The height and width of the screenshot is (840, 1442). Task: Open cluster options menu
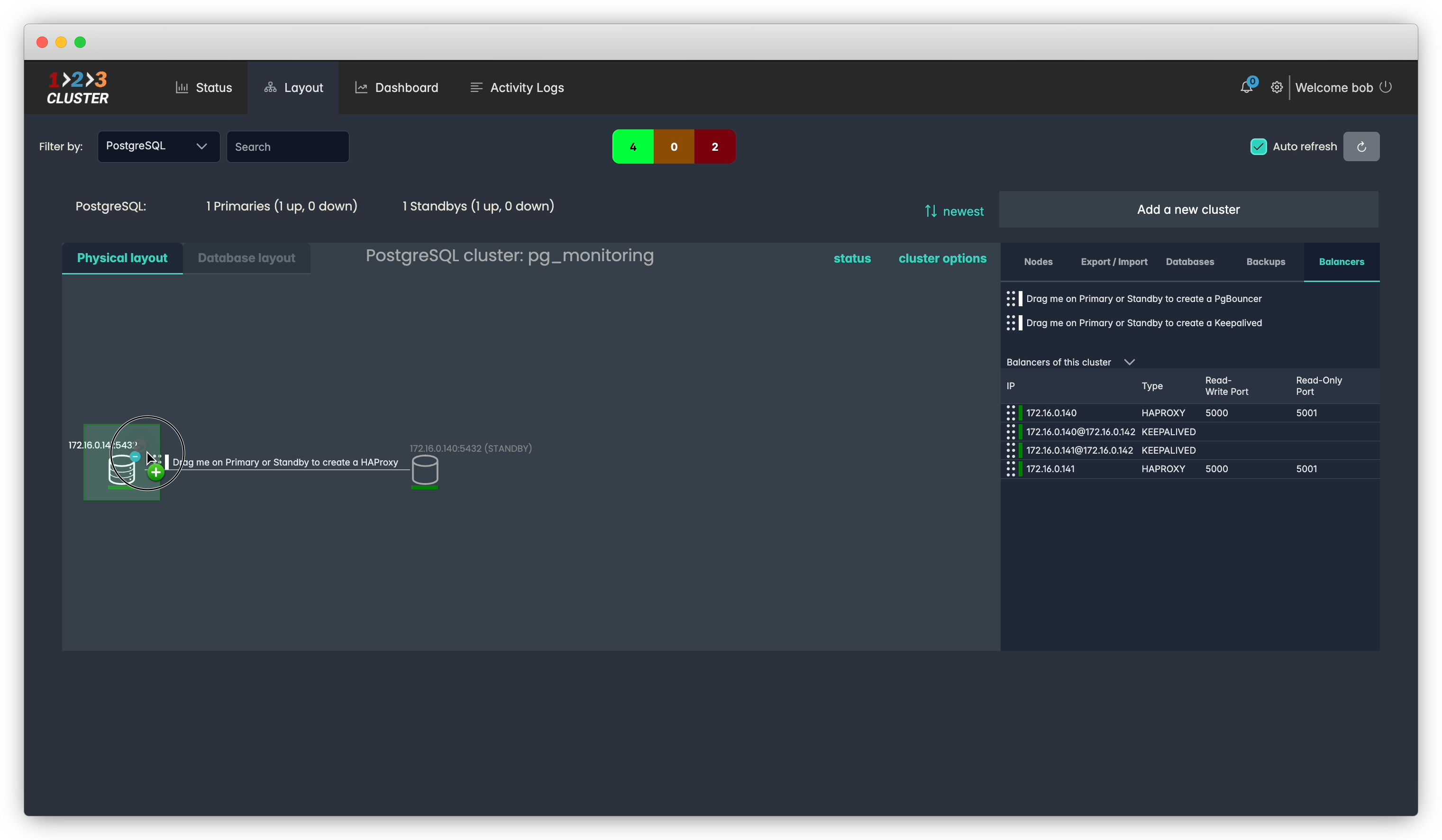pyautogui.click(x=942, y=258)
